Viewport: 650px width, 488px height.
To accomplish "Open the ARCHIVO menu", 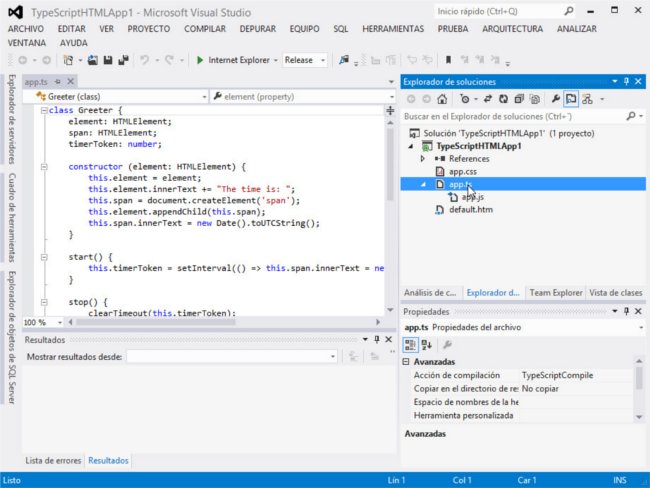I will (x=26, y=29).
